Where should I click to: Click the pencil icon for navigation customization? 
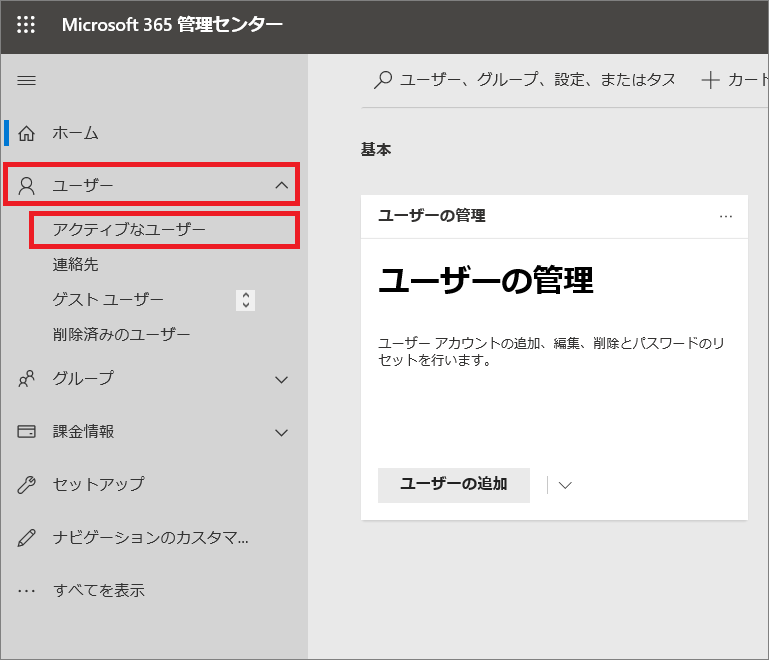pyautogui.click(x=26, y=537)
